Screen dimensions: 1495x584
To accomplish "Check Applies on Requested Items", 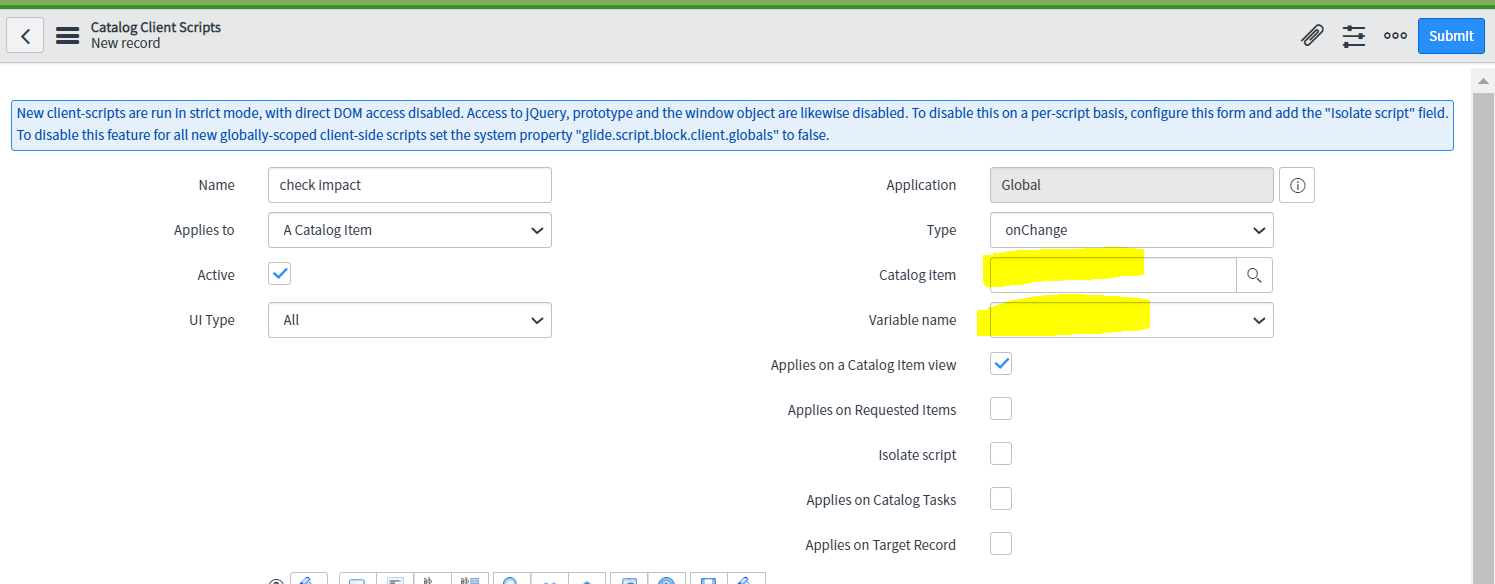I will pyautogui.click(x=1001, y=408).
